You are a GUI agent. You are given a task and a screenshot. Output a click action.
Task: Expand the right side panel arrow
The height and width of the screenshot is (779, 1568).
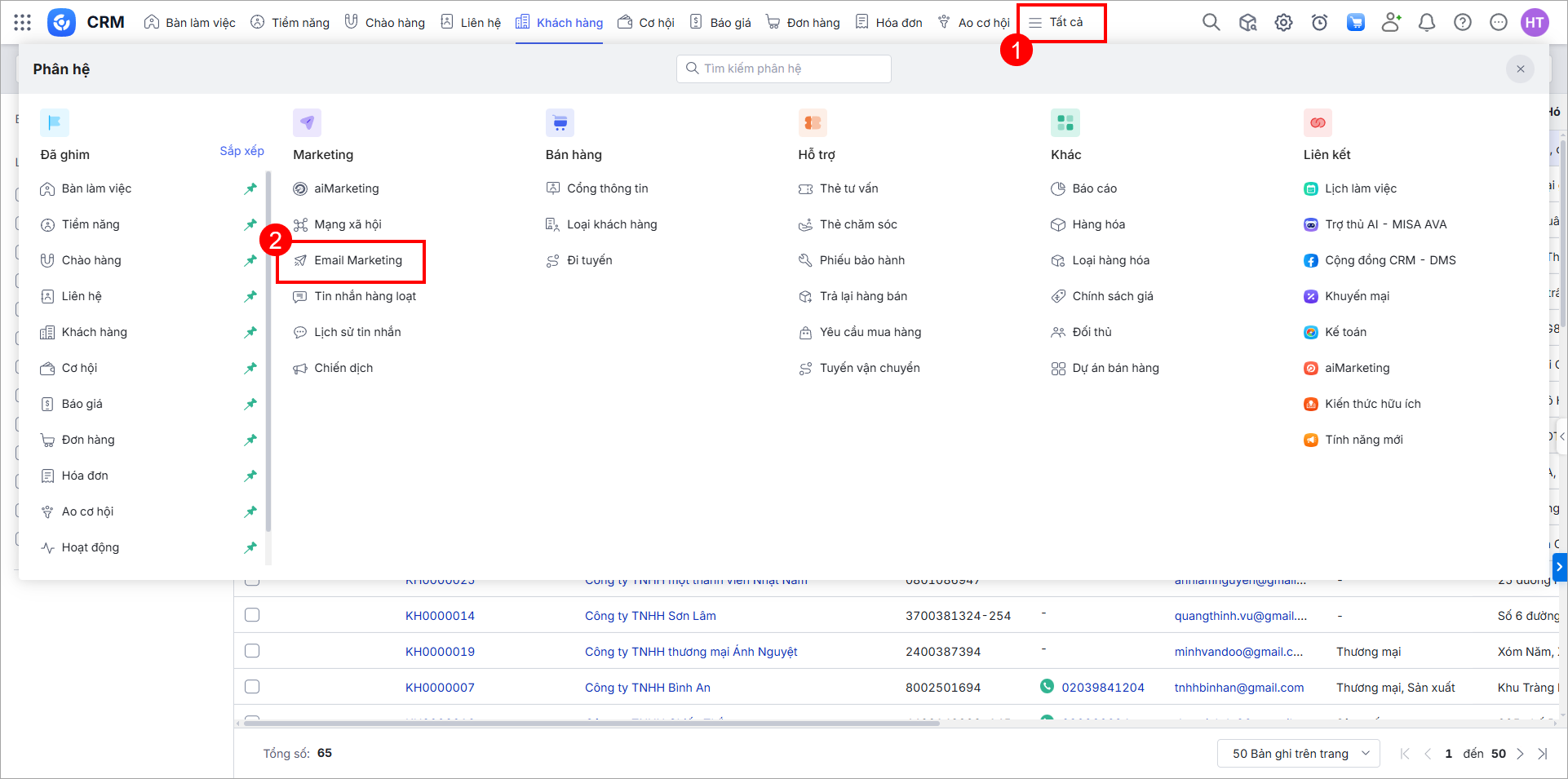pos(1559,566)
